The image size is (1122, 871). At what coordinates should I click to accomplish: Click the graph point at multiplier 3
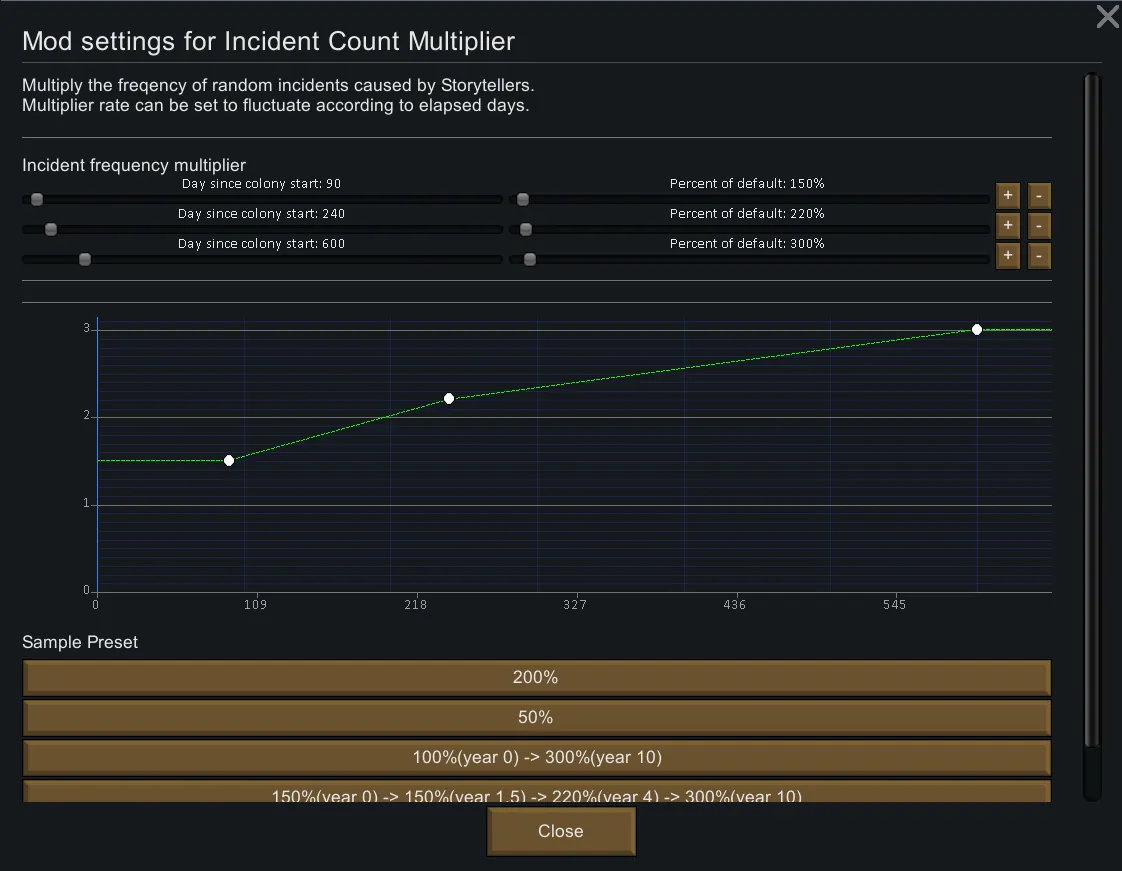tap(977, 329)
